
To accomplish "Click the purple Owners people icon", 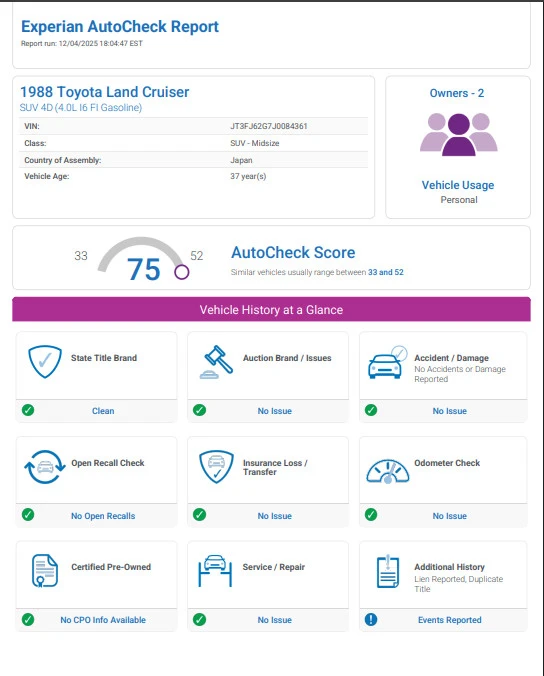I will (x=459, y=134).
